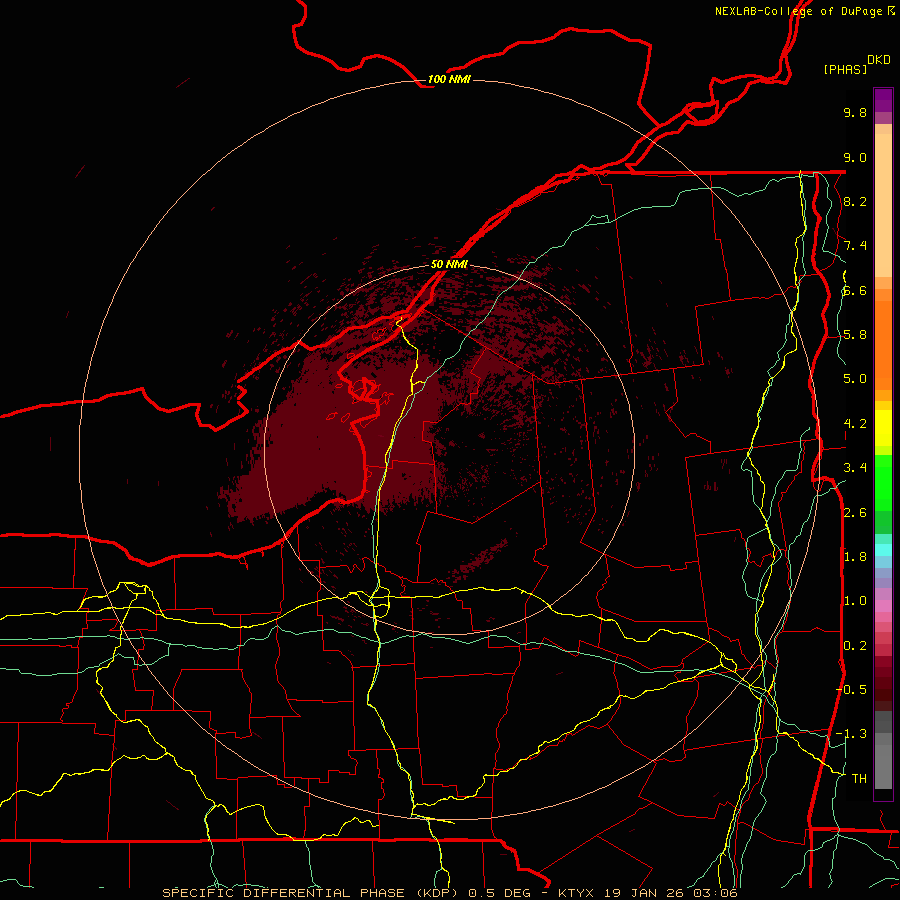Pick the bright green band of the color scale
The height and width of the screenshot is (900, 900).
click(883, 482)
